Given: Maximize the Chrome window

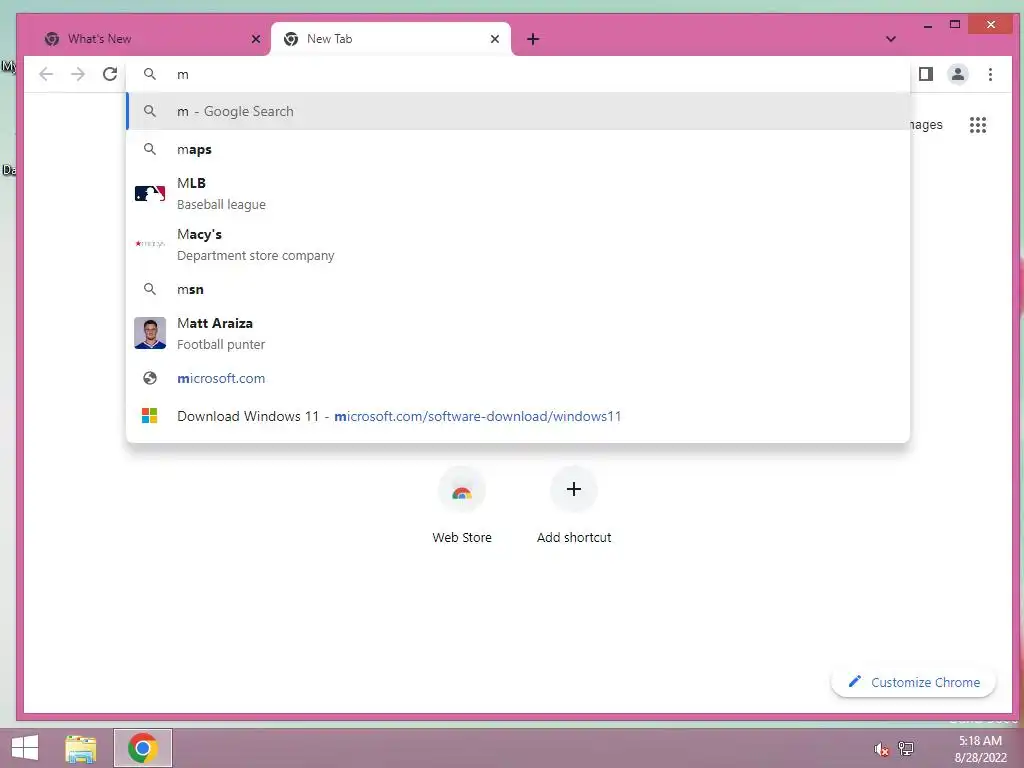Looking at the screenshot, I should click(x=955, y=24).
